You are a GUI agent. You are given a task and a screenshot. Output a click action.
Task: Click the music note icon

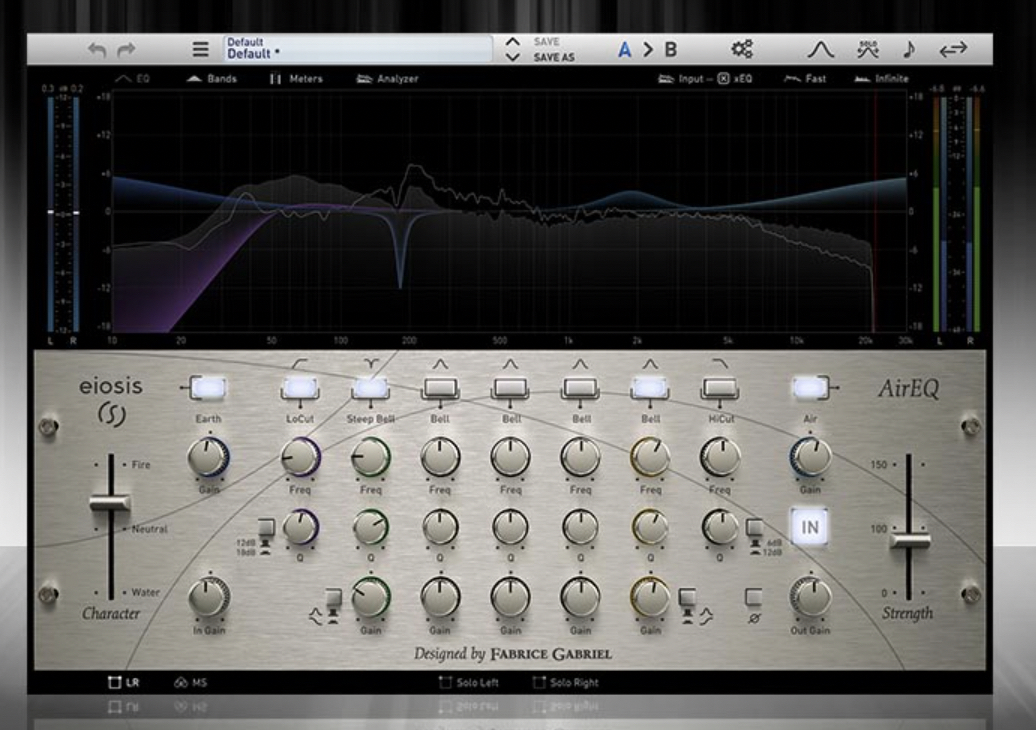click(909, 49)
